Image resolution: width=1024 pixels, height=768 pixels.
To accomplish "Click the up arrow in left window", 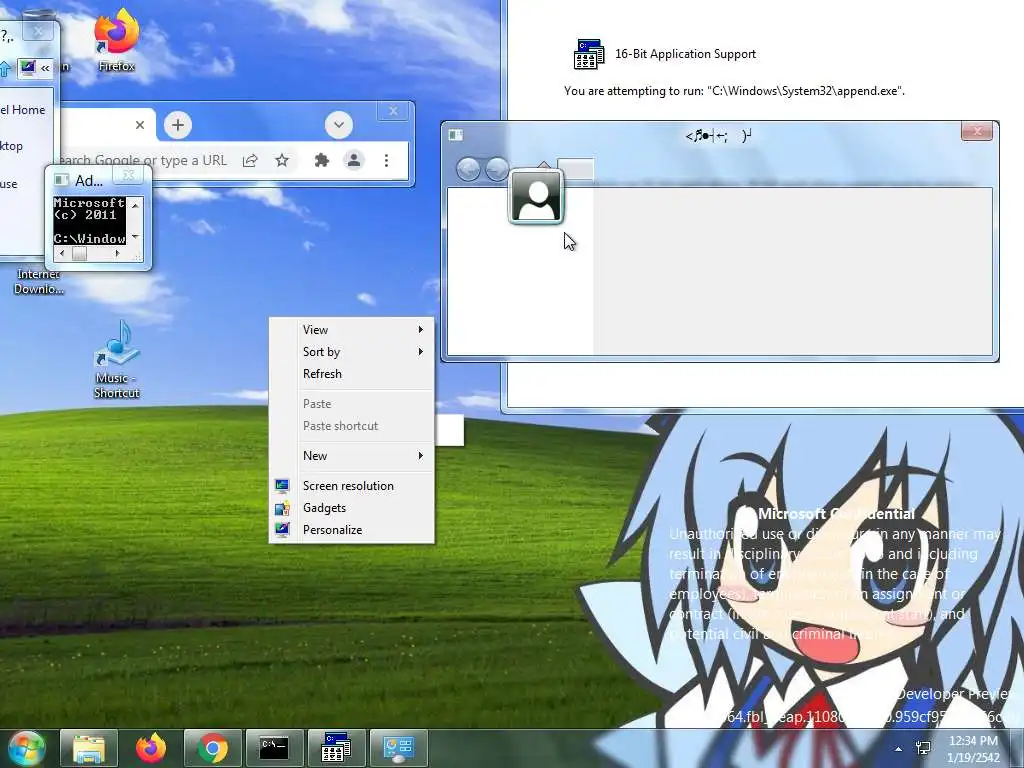I will [x=5, y=68].
